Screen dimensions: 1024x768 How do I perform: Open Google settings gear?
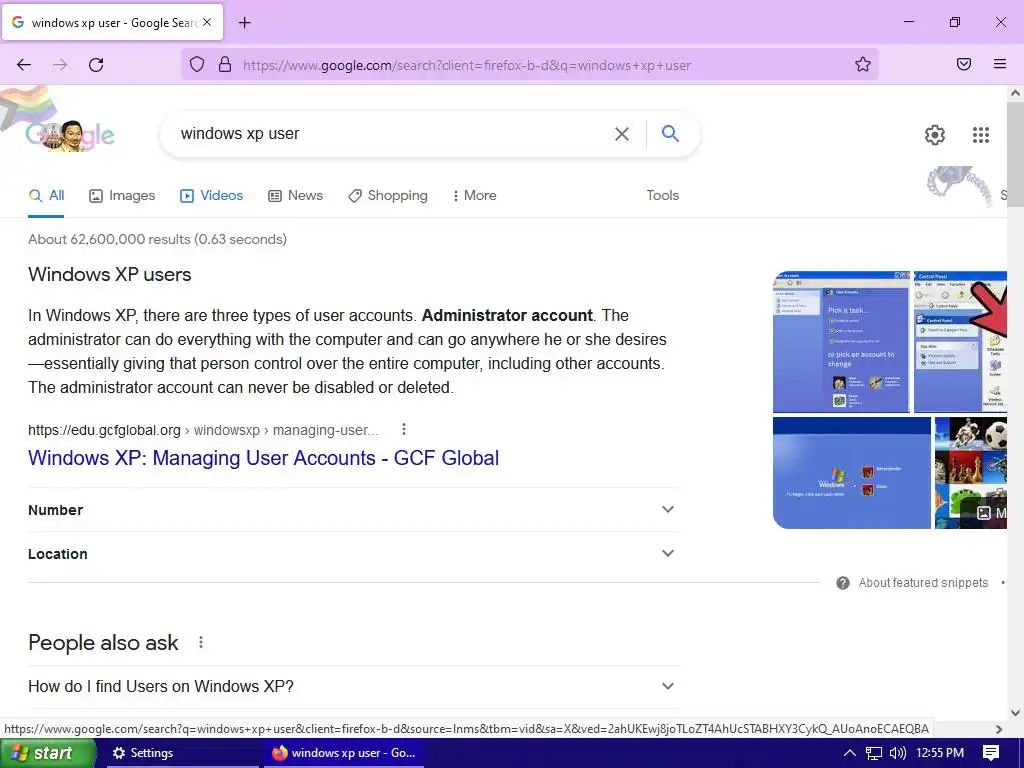point(935,135)
